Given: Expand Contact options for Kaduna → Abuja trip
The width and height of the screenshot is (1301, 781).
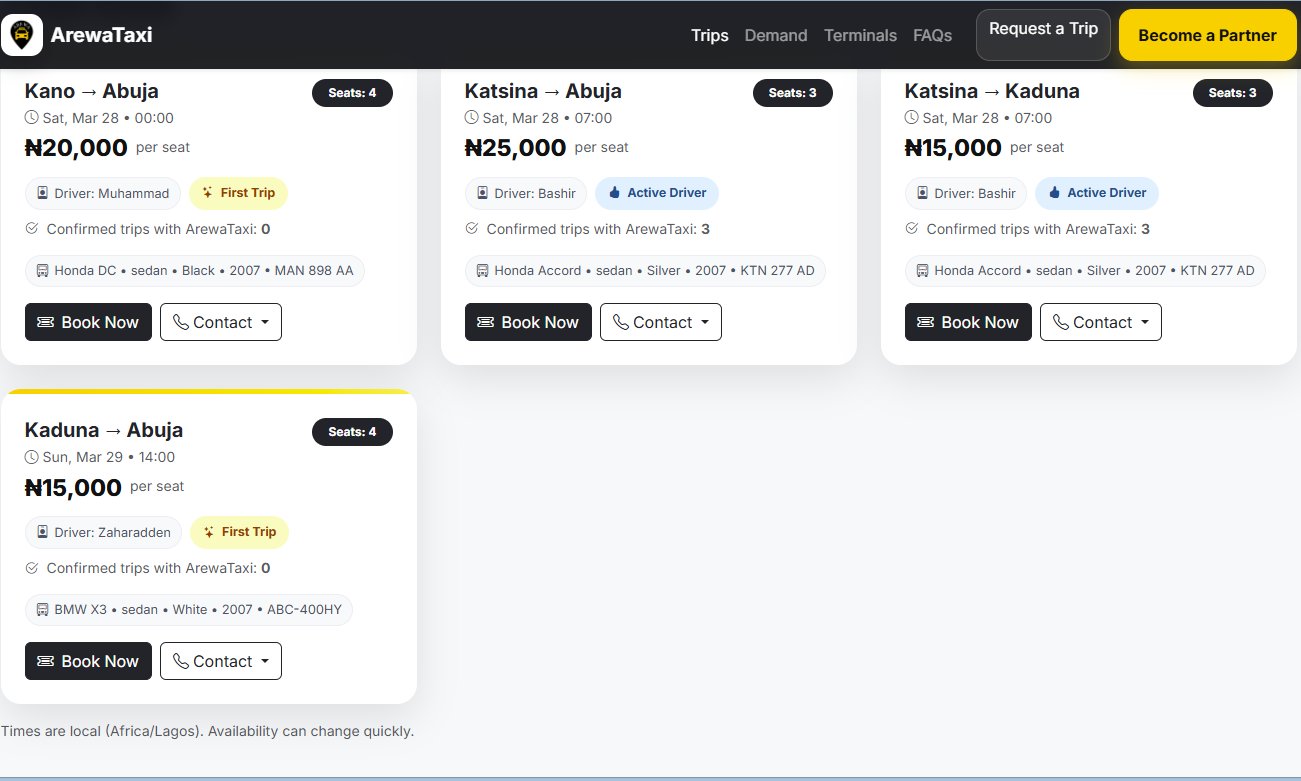Looking at the screenshot, I should tap(221, 661).
